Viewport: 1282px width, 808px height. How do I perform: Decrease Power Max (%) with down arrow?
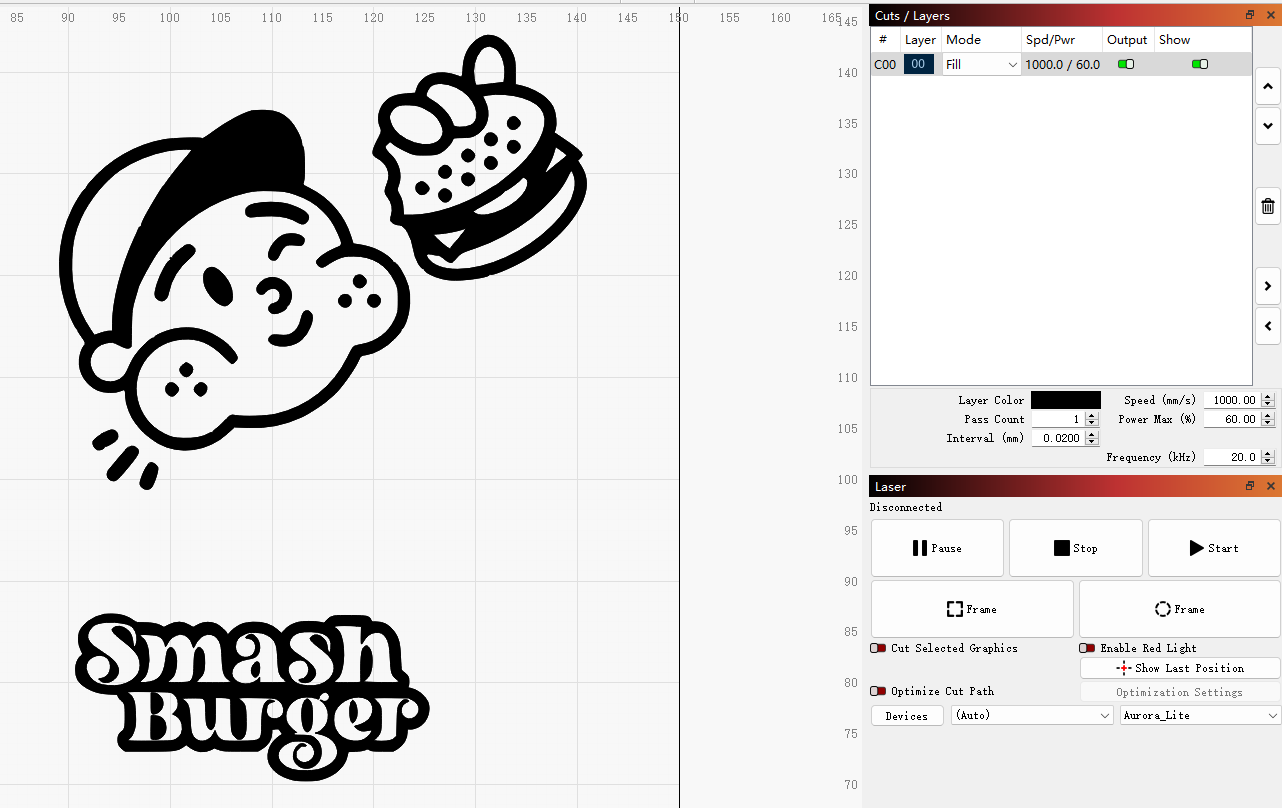[x=1268, y=423]
